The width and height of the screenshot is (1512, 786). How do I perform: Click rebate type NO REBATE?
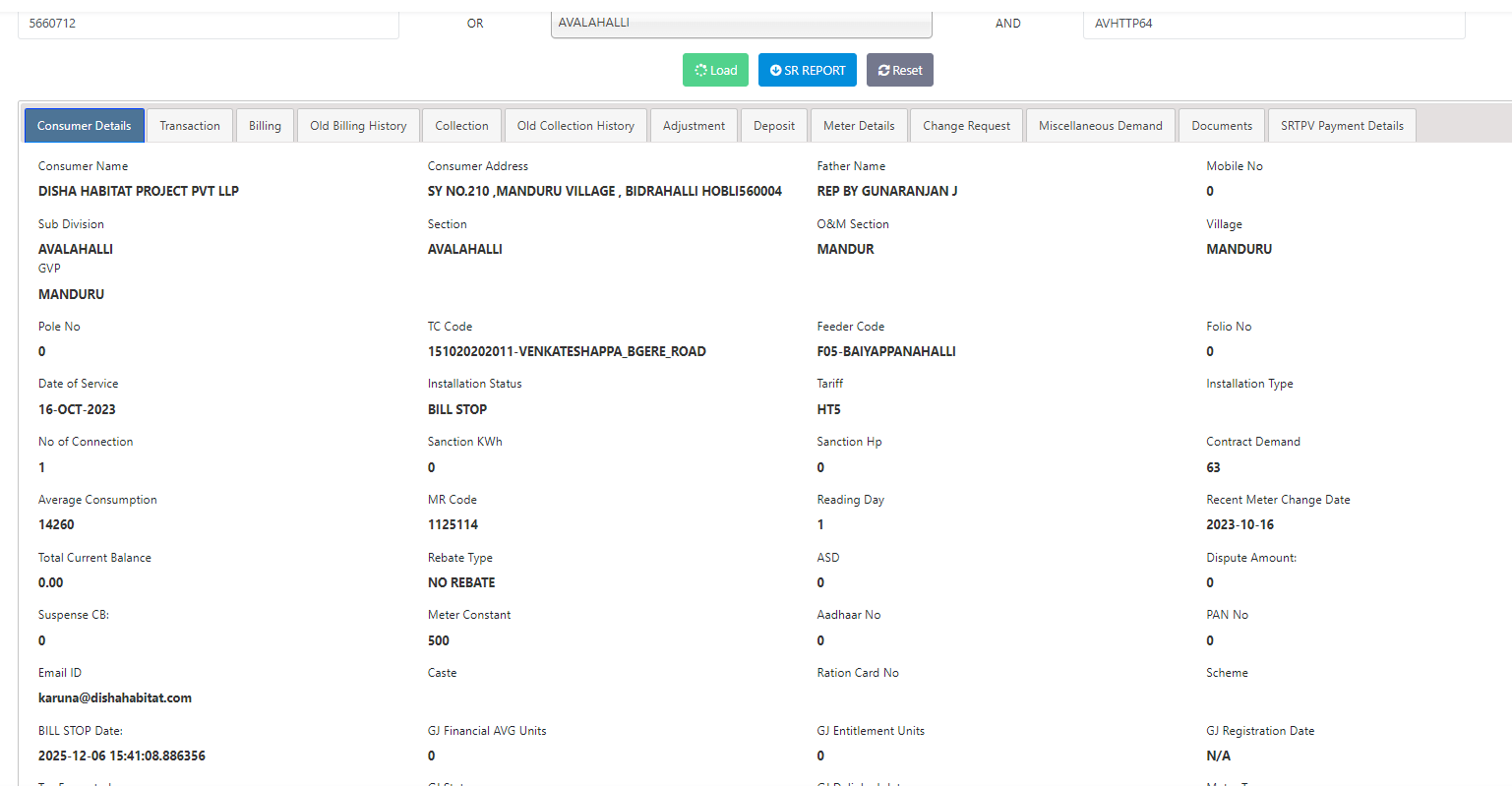(x=461, y=582)
